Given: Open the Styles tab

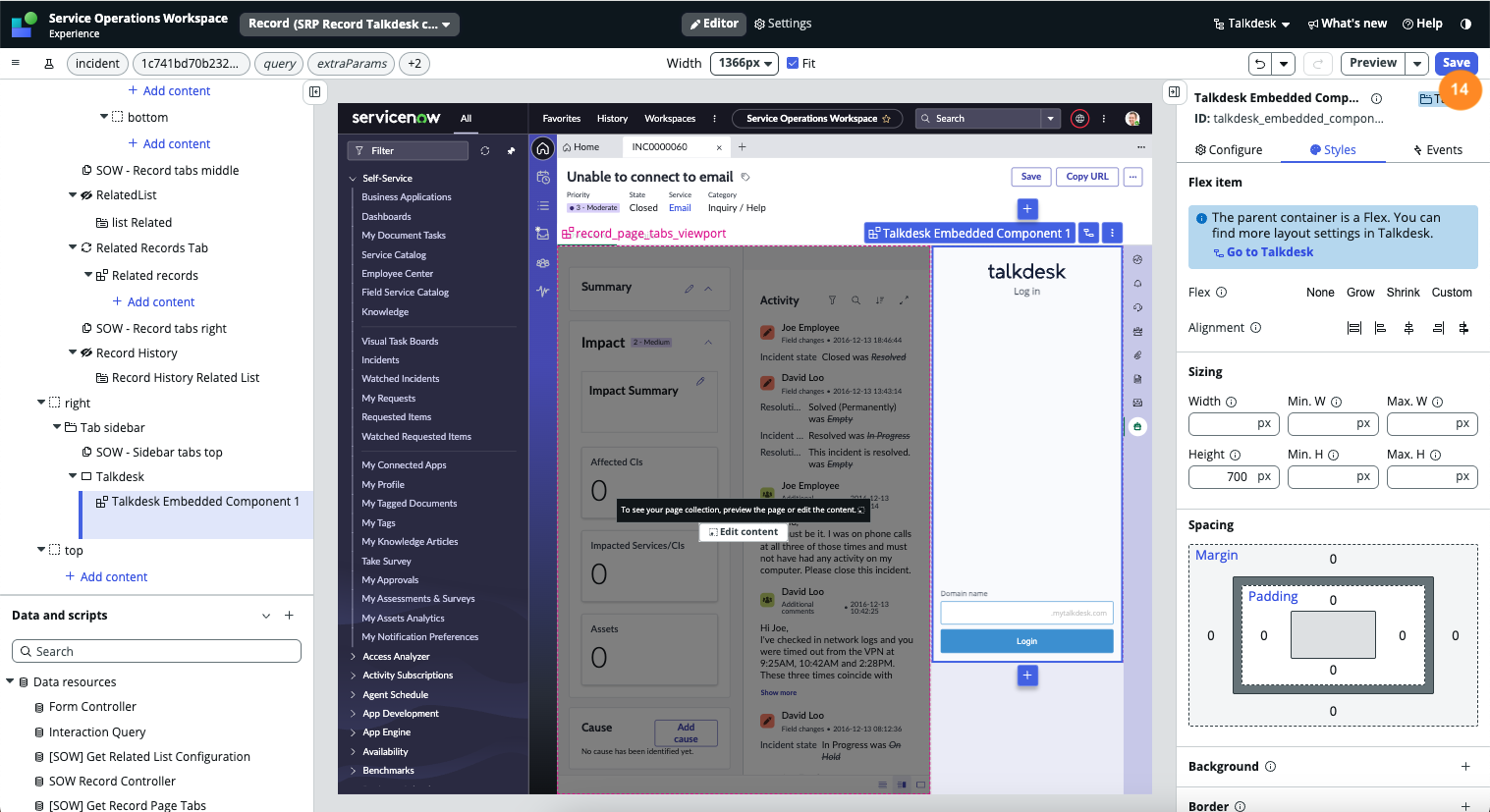Looking at the screenshot, I should [1333, 150].
